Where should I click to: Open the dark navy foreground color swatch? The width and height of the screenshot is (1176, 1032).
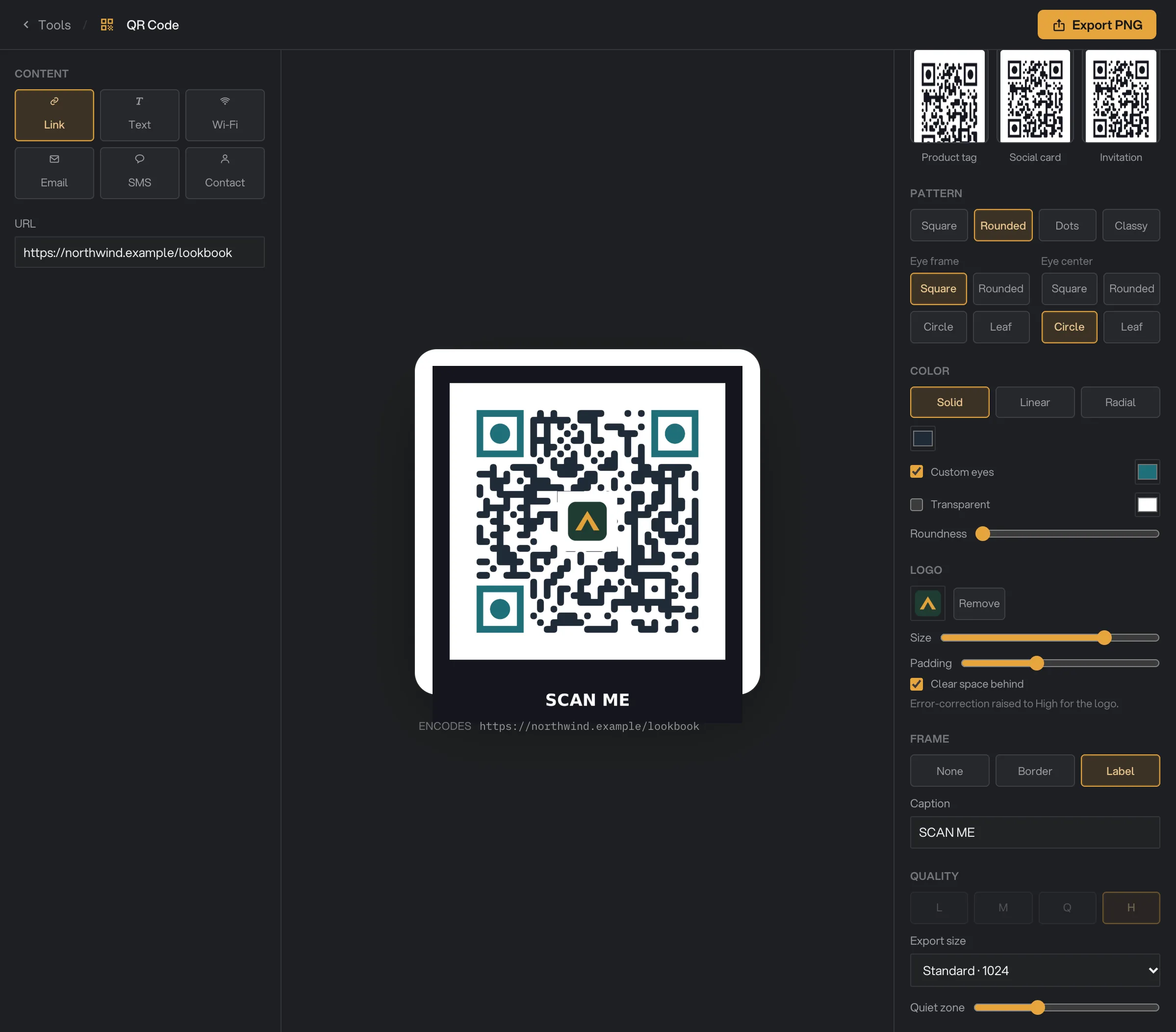[x=922, y=439]
